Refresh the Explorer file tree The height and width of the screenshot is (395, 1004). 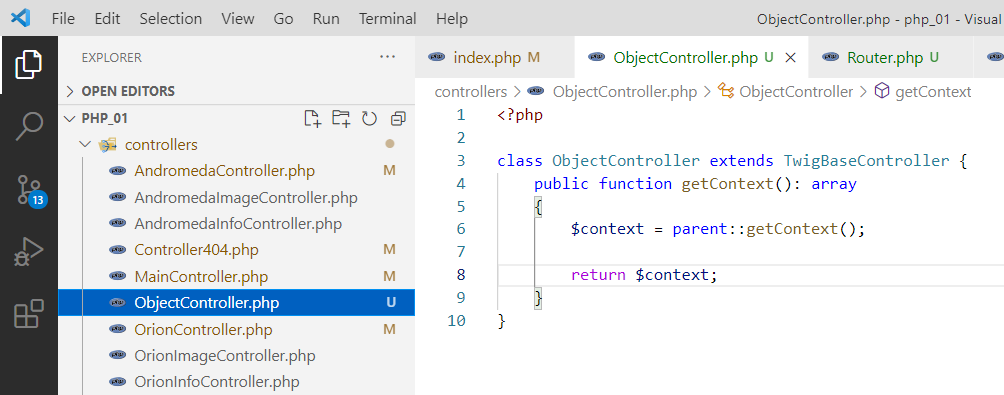[369, 118]
